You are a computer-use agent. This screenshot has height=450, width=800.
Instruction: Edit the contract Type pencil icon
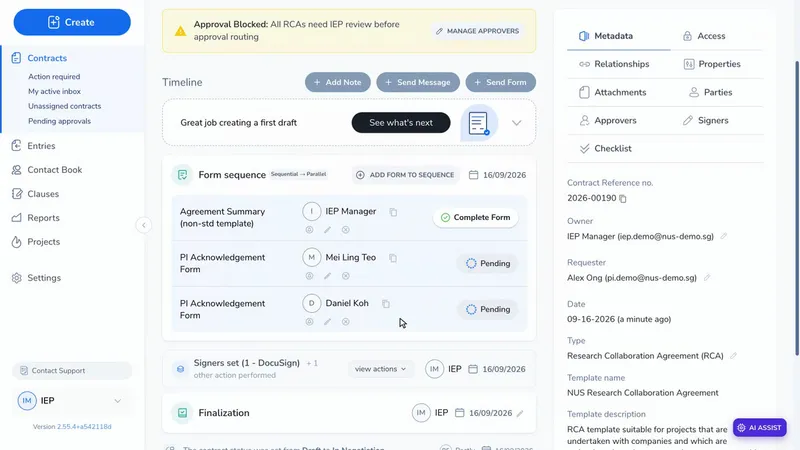click(733, 356)
